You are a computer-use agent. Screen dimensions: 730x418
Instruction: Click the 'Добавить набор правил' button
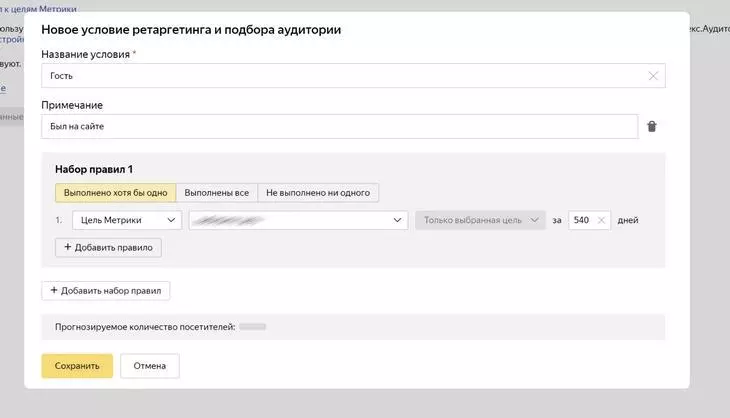[x=106, y=290]
